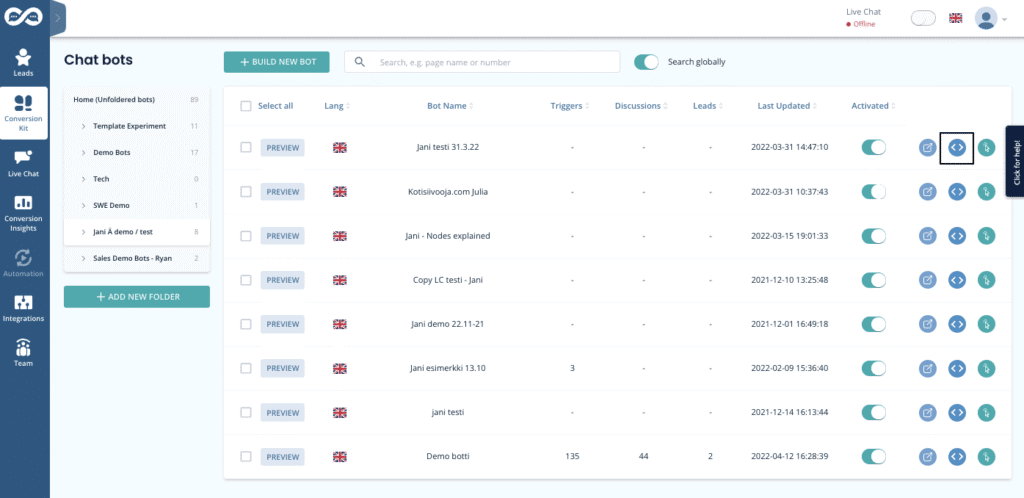Toggle the Search globally switch
Image resolution: width=1024 pixels, height=498 pixels.
coord(647,62)
